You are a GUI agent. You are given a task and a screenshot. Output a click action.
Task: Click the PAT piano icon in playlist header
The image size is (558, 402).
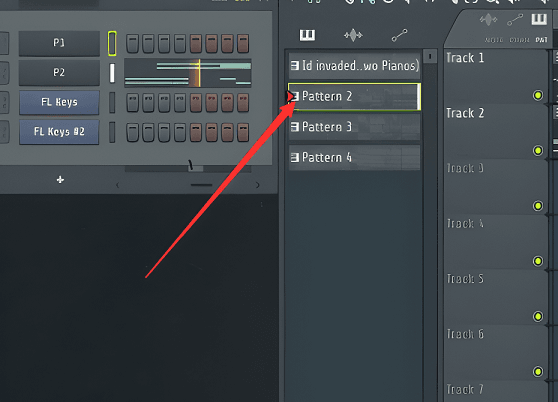coord(539,19)
